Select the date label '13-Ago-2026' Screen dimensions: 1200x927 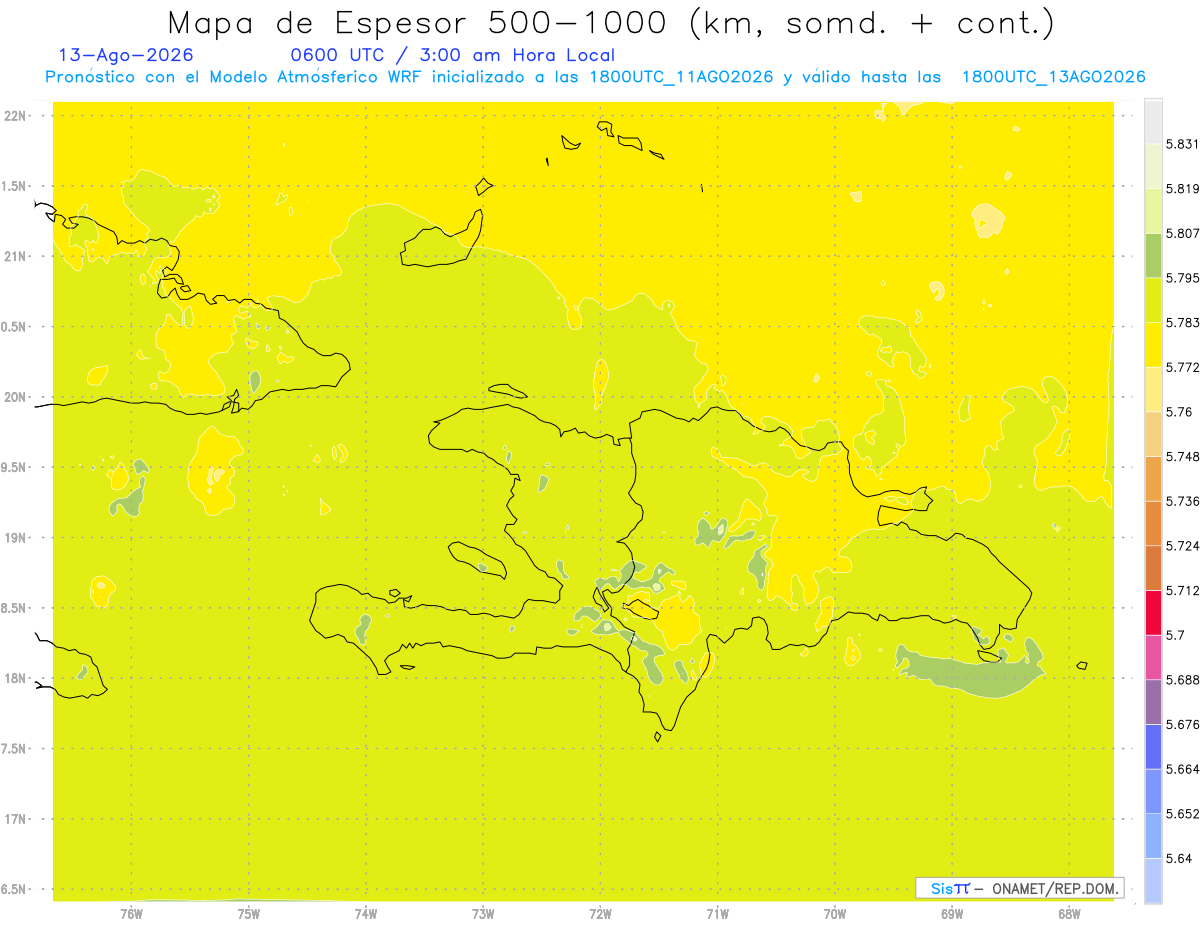tap(126, 55)
